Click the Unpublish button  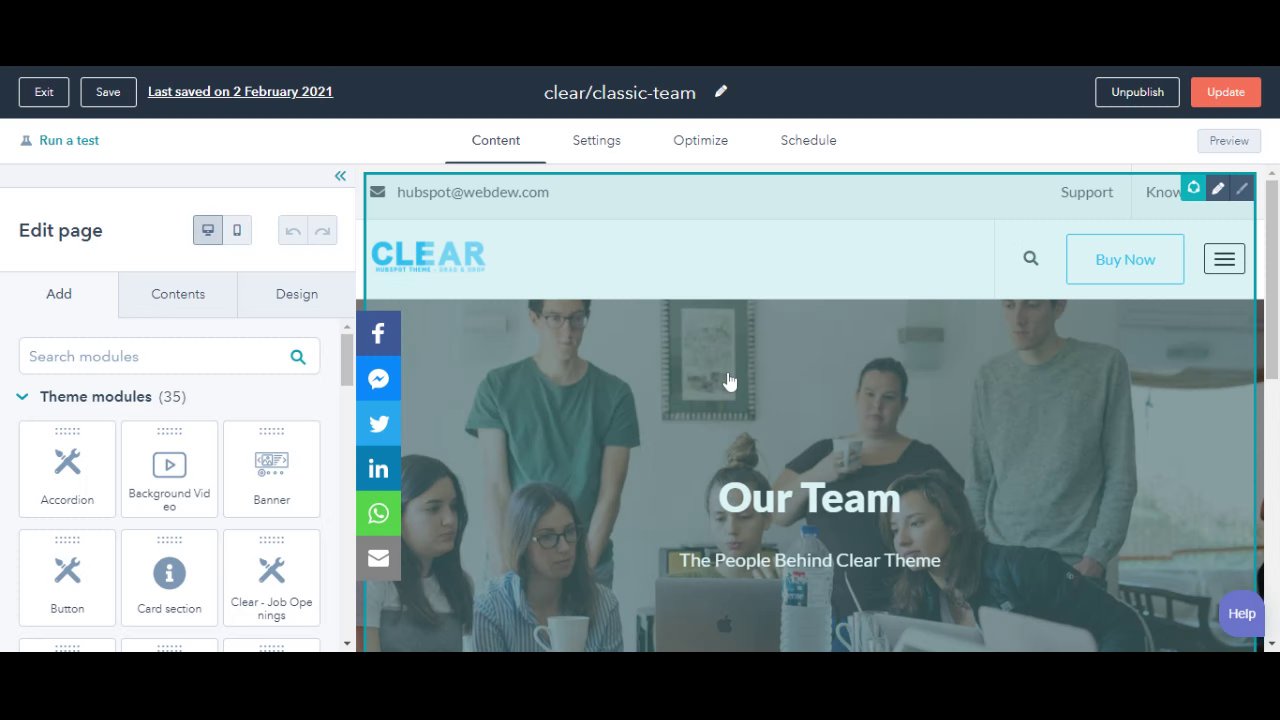1137,92
